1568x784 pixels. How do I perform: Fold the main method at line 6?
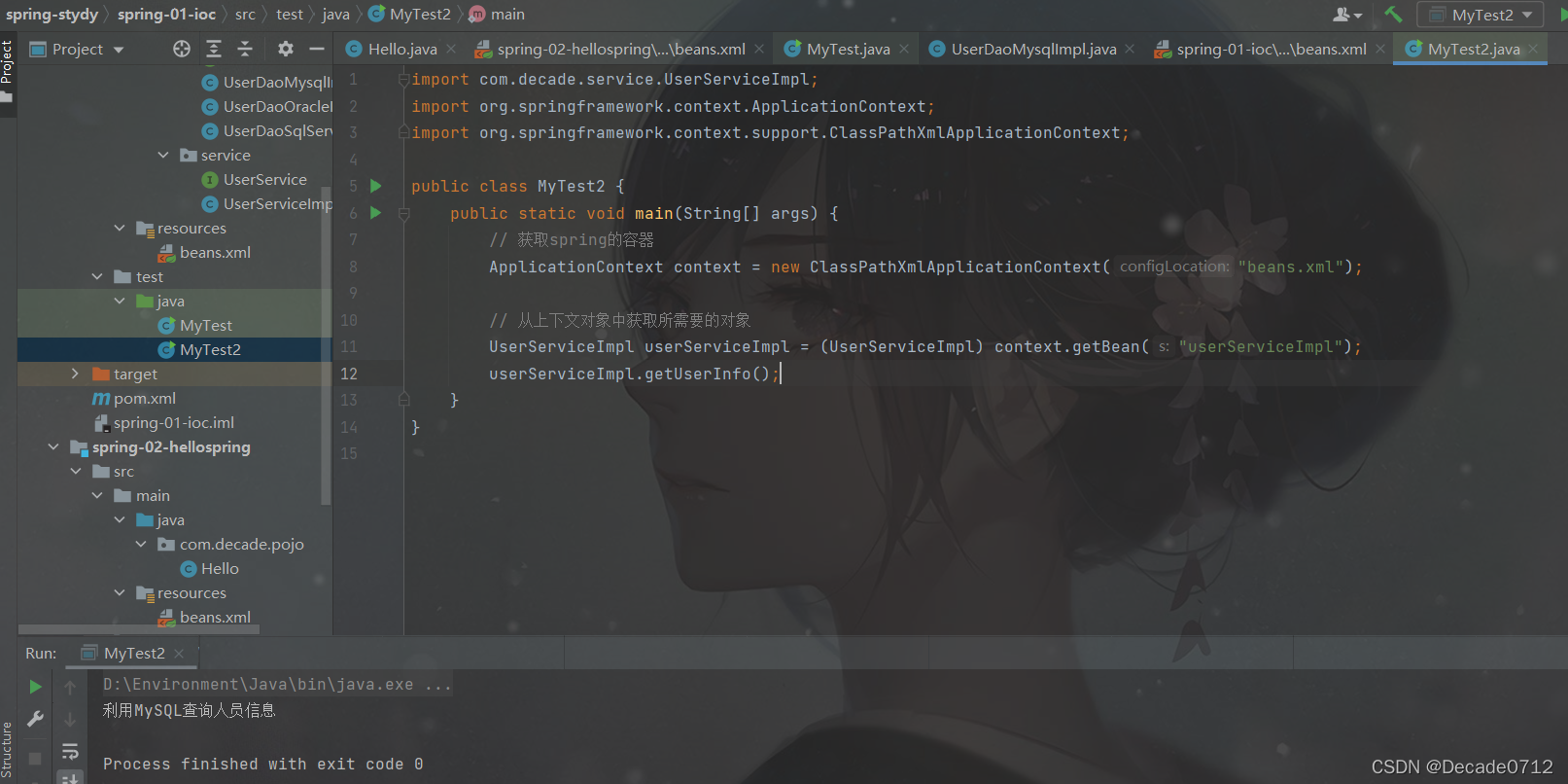click(404, 213)
